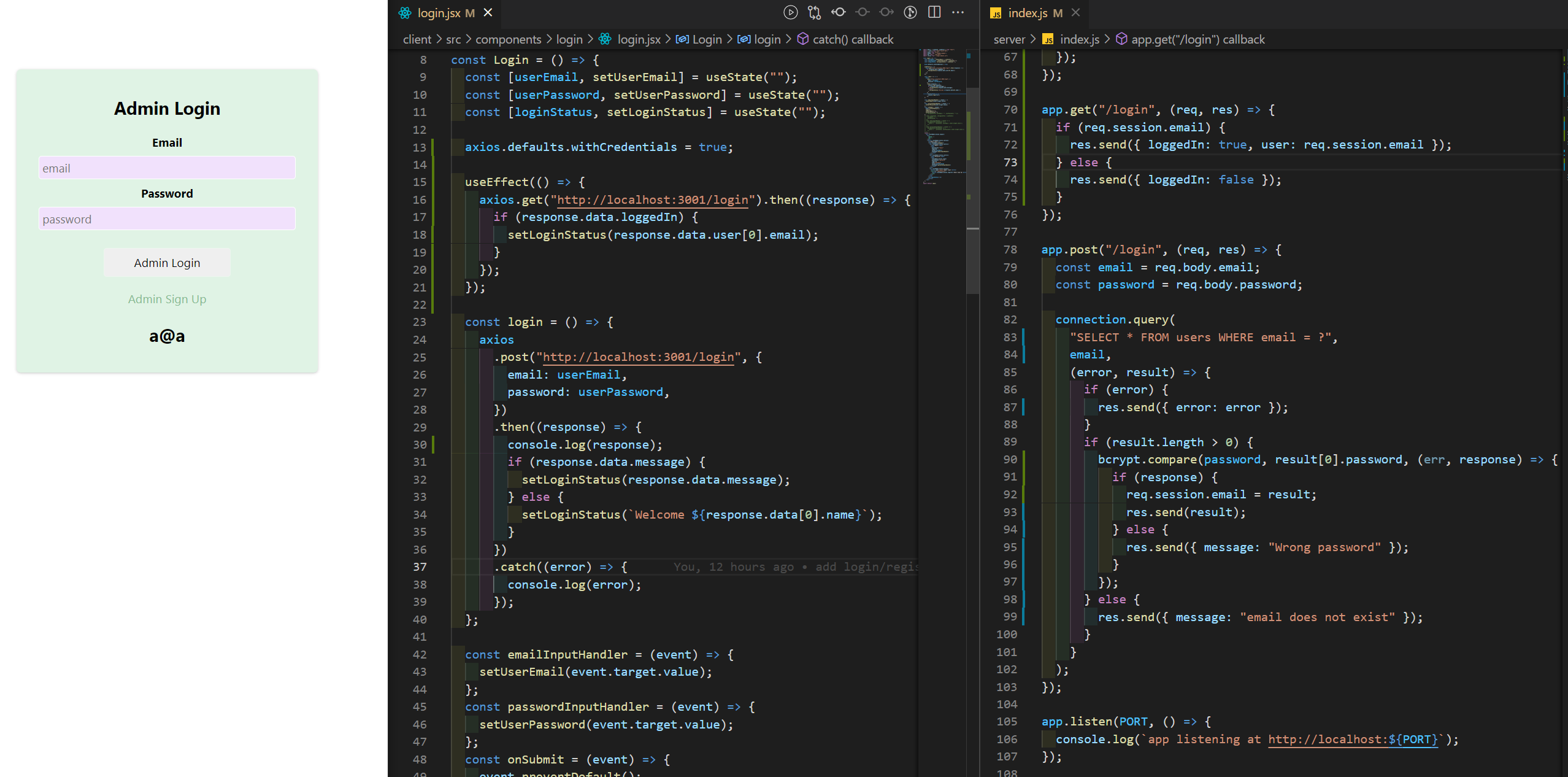Focus the email input field
This screenshot has width=1568, height=777.
coord(167,168)
